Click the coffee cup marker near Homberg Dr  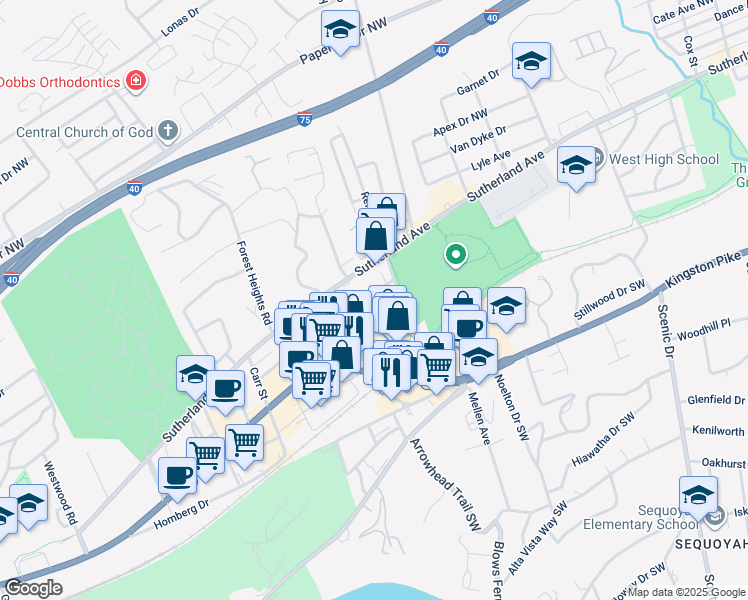[177, 478]
